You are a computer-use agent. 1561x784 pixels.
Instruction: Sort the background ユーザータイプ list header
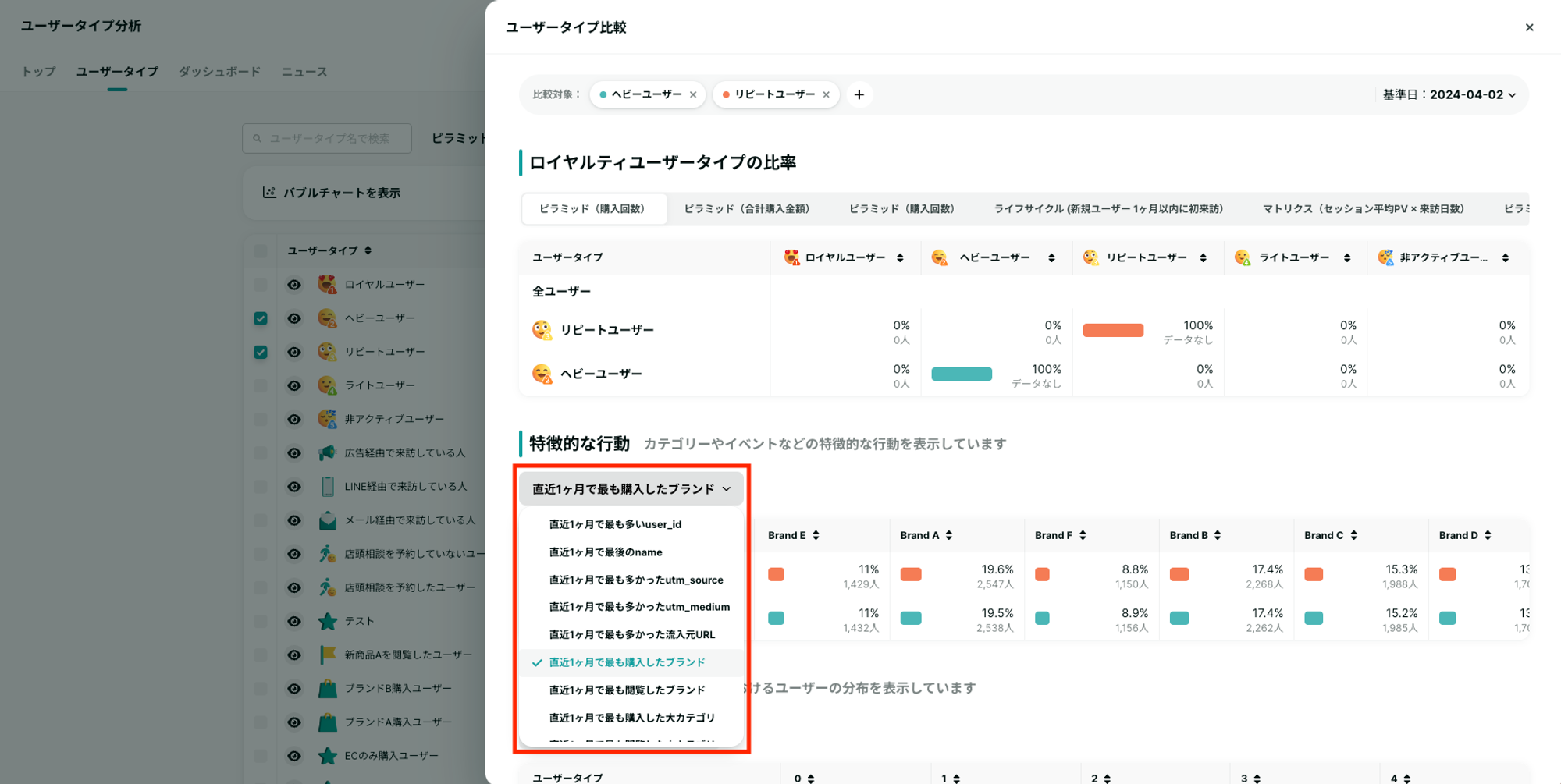tap(368, 250)
